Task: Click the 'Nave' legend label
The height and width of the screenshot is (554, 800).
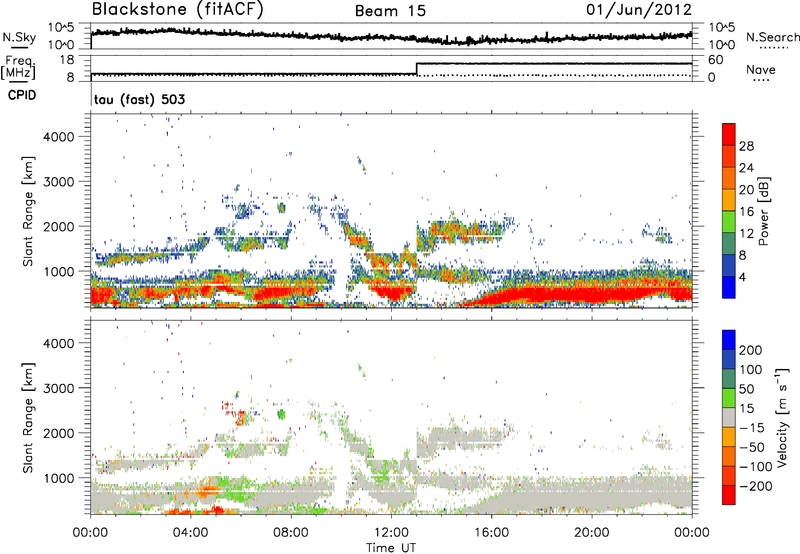Action: coord(761,69)
